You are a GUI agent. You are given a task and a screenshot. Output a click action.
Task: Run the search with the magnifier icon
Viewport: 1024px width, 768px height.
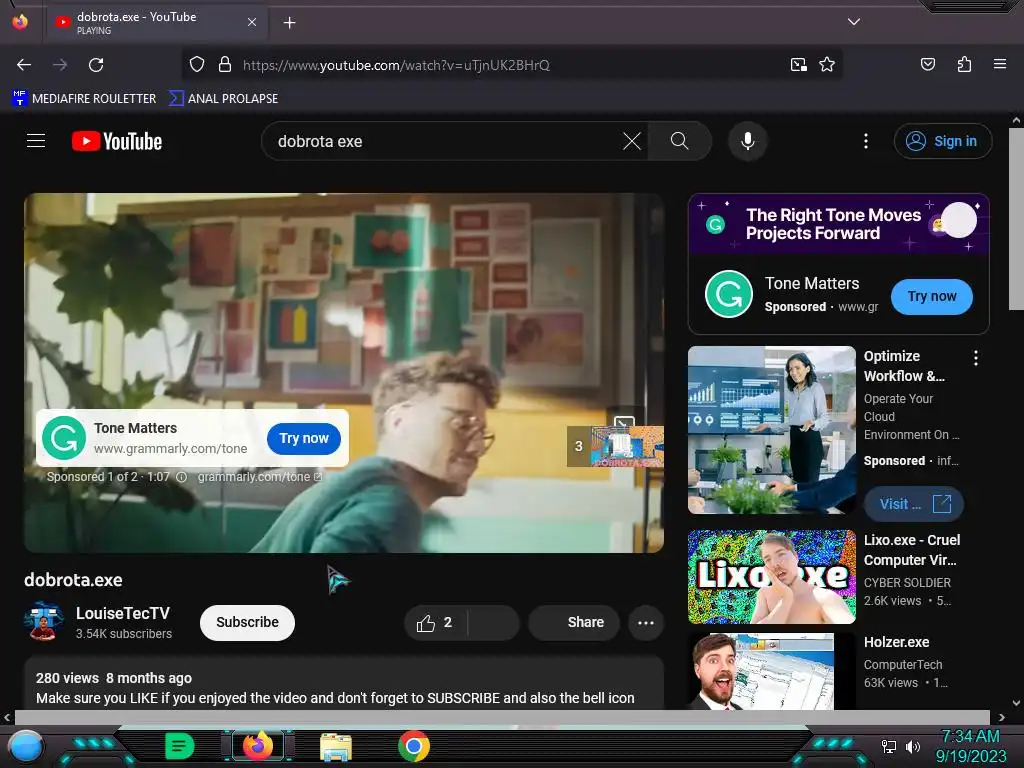[x=679, y=141]
